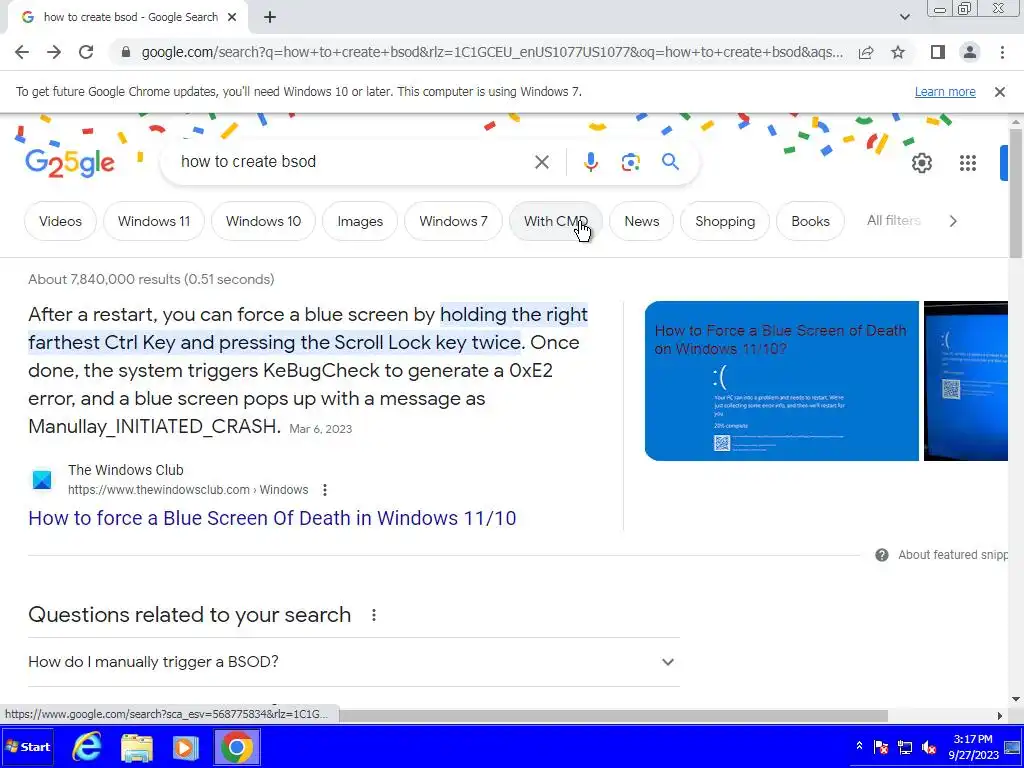Screen dimensions: 1024x768
Task: Open Windows Media Player from taskbar
Action: tap(186, 748)
